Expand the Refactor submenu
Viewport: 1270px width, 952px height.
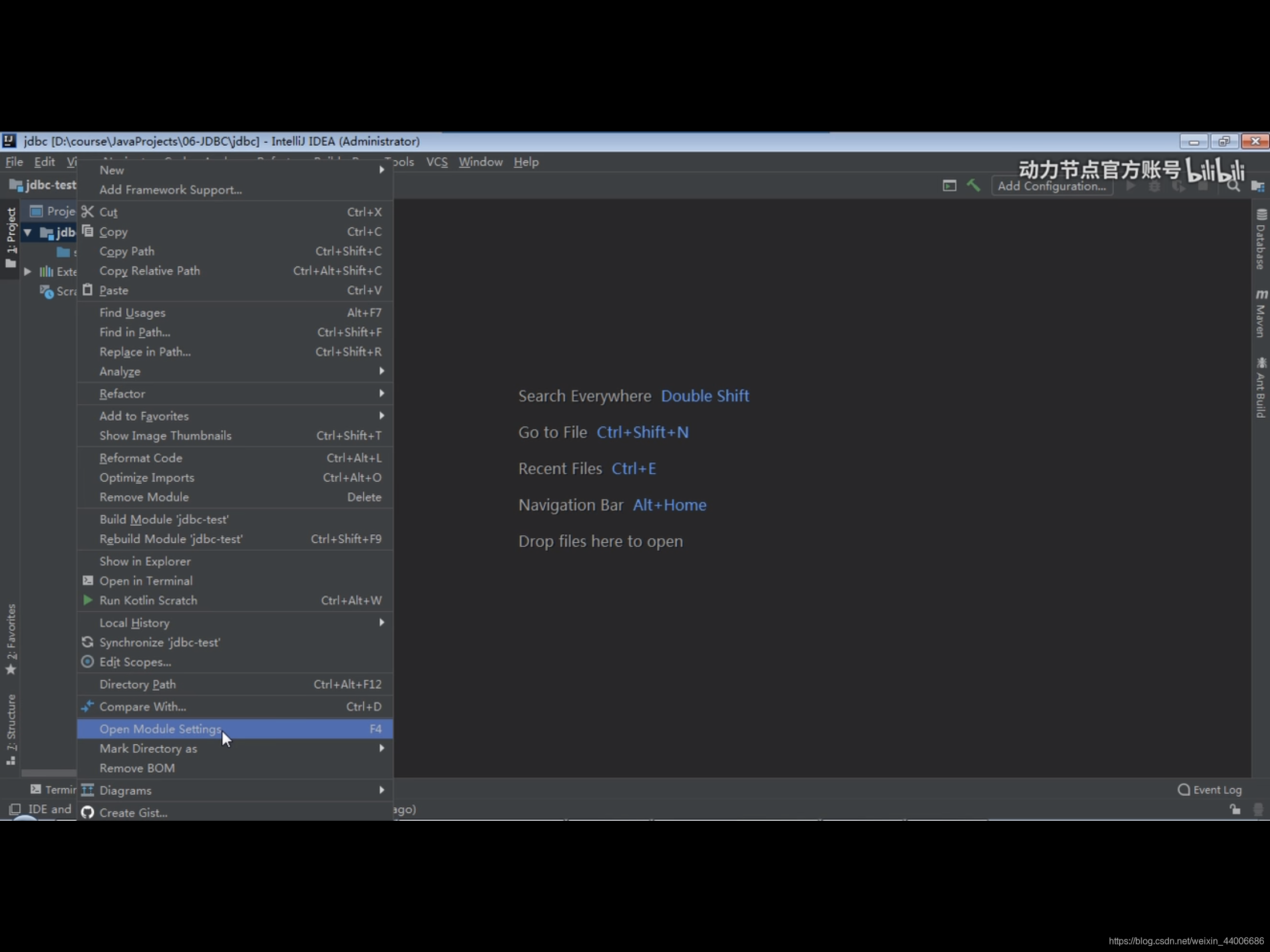pos(235,394)
